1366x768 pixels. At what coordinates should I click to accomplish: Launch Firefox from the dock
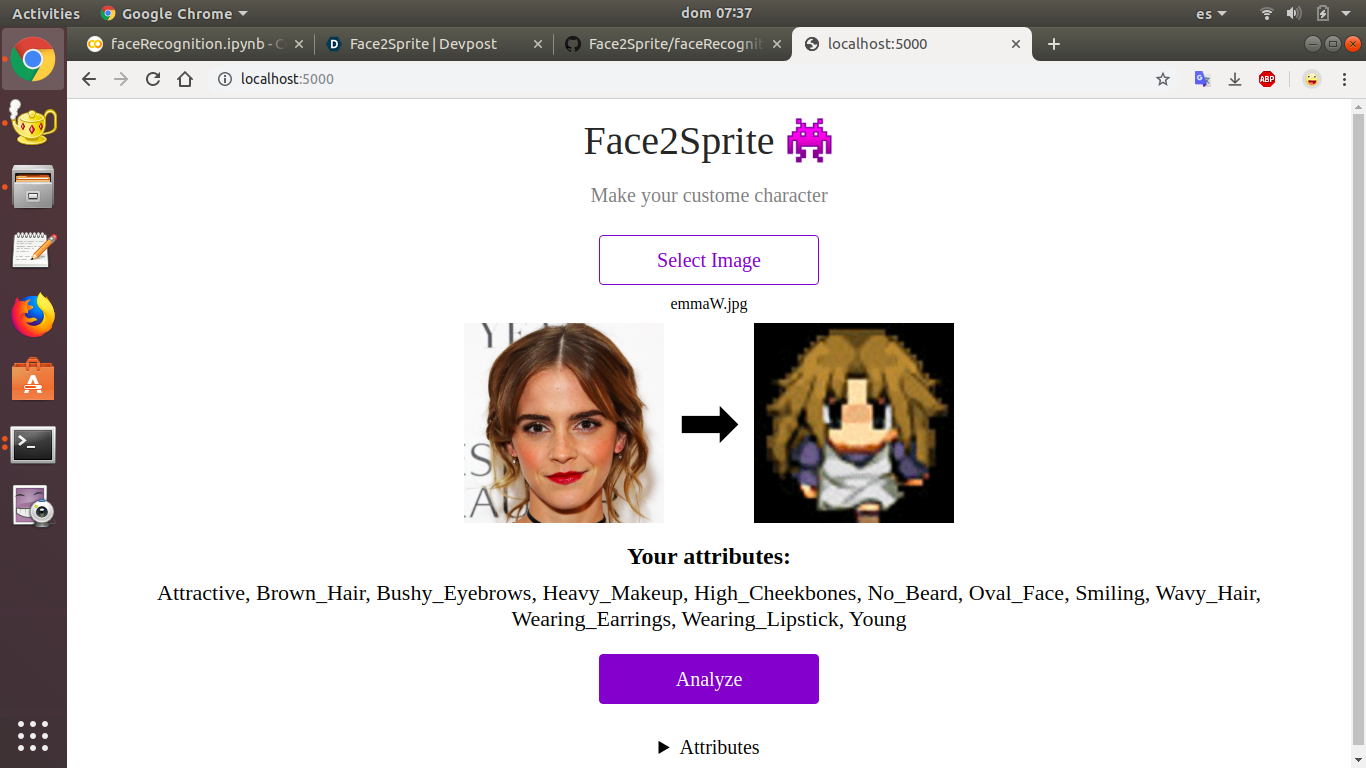coord(33,315)
